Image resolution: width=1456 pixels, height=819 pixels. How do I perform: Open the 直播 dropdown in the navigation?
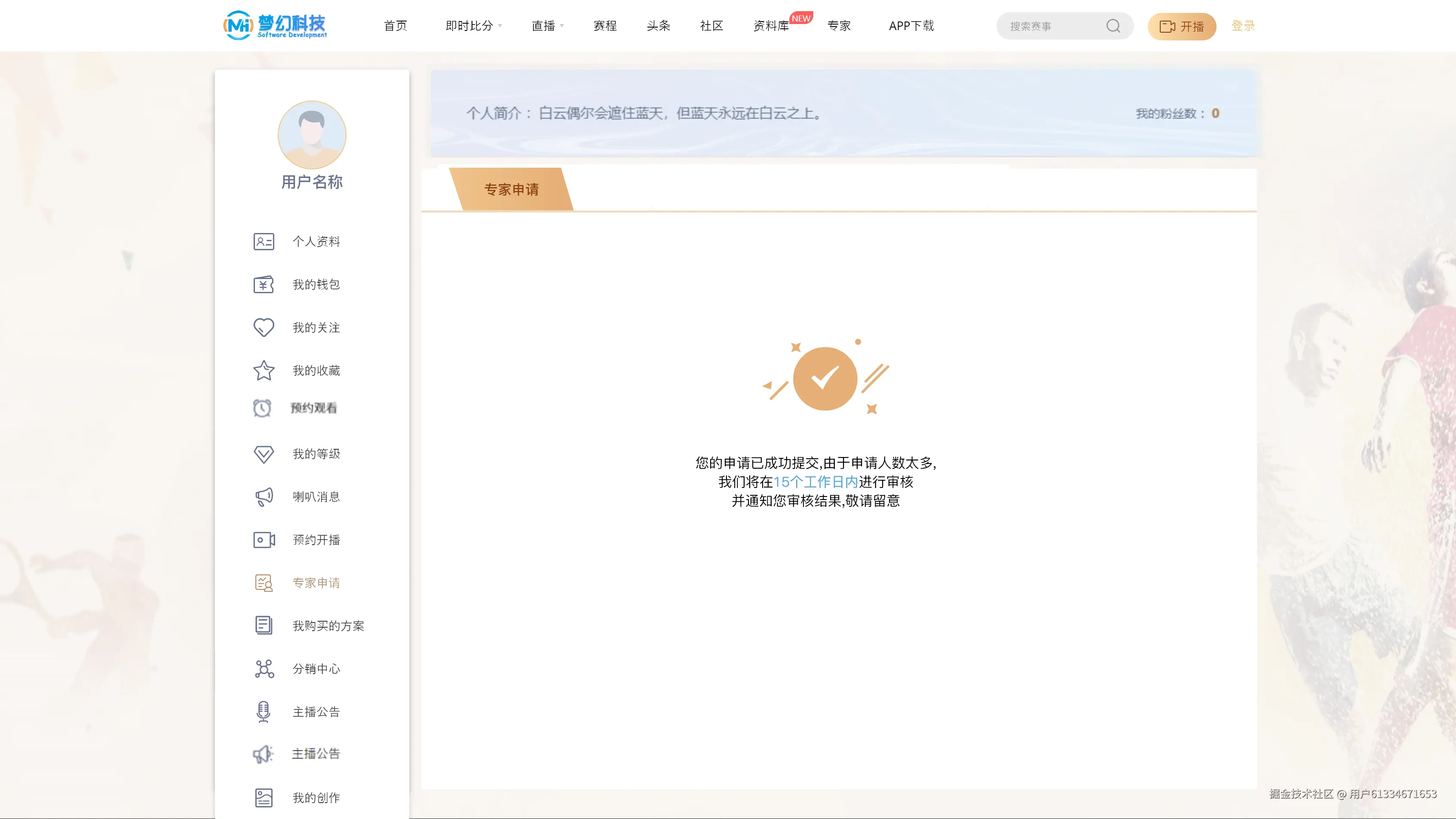(x=546, y=25)
